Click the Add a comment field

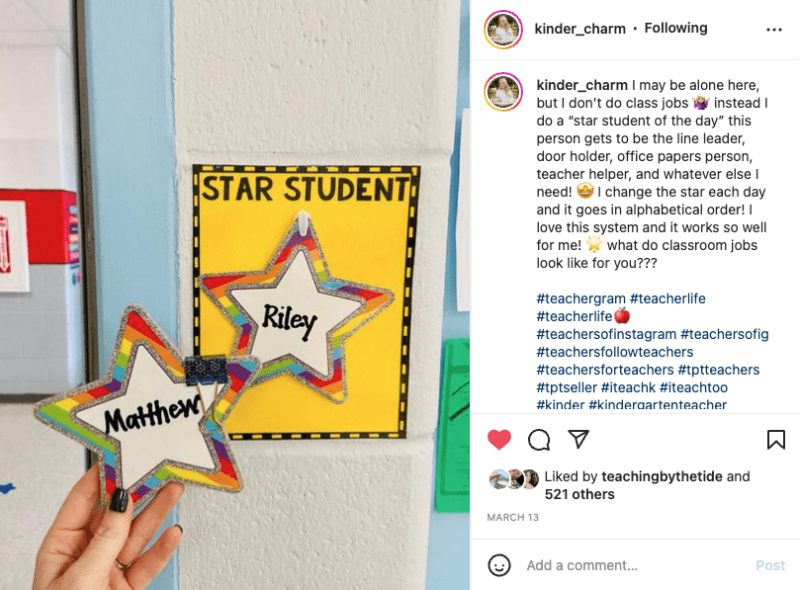[x=635, y=565]
